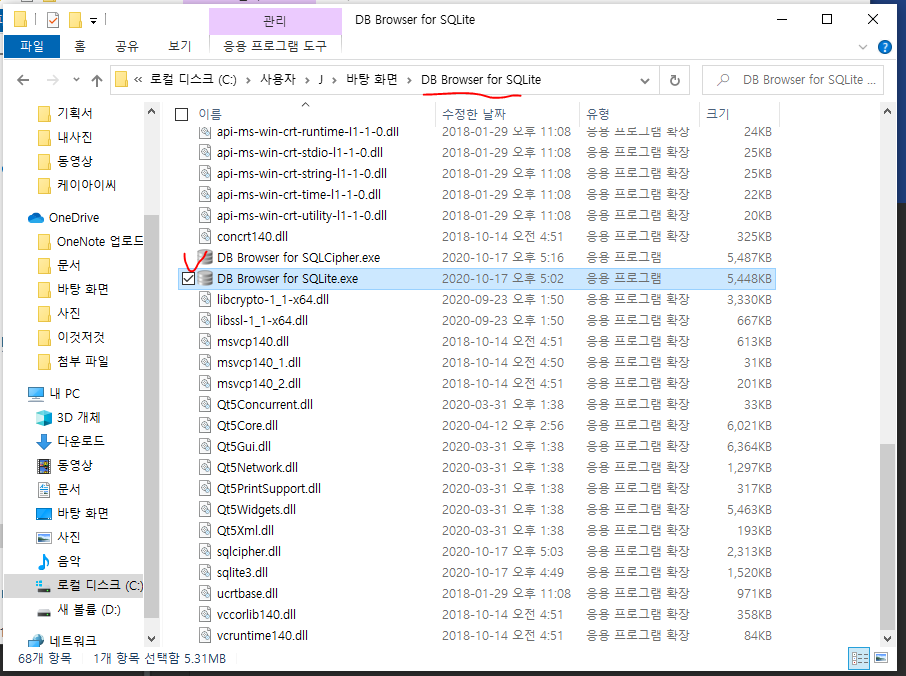Select the file sqlcipher.dll
Image resolution: width=906 pixels, height=676 pixels.
(248, 552)
